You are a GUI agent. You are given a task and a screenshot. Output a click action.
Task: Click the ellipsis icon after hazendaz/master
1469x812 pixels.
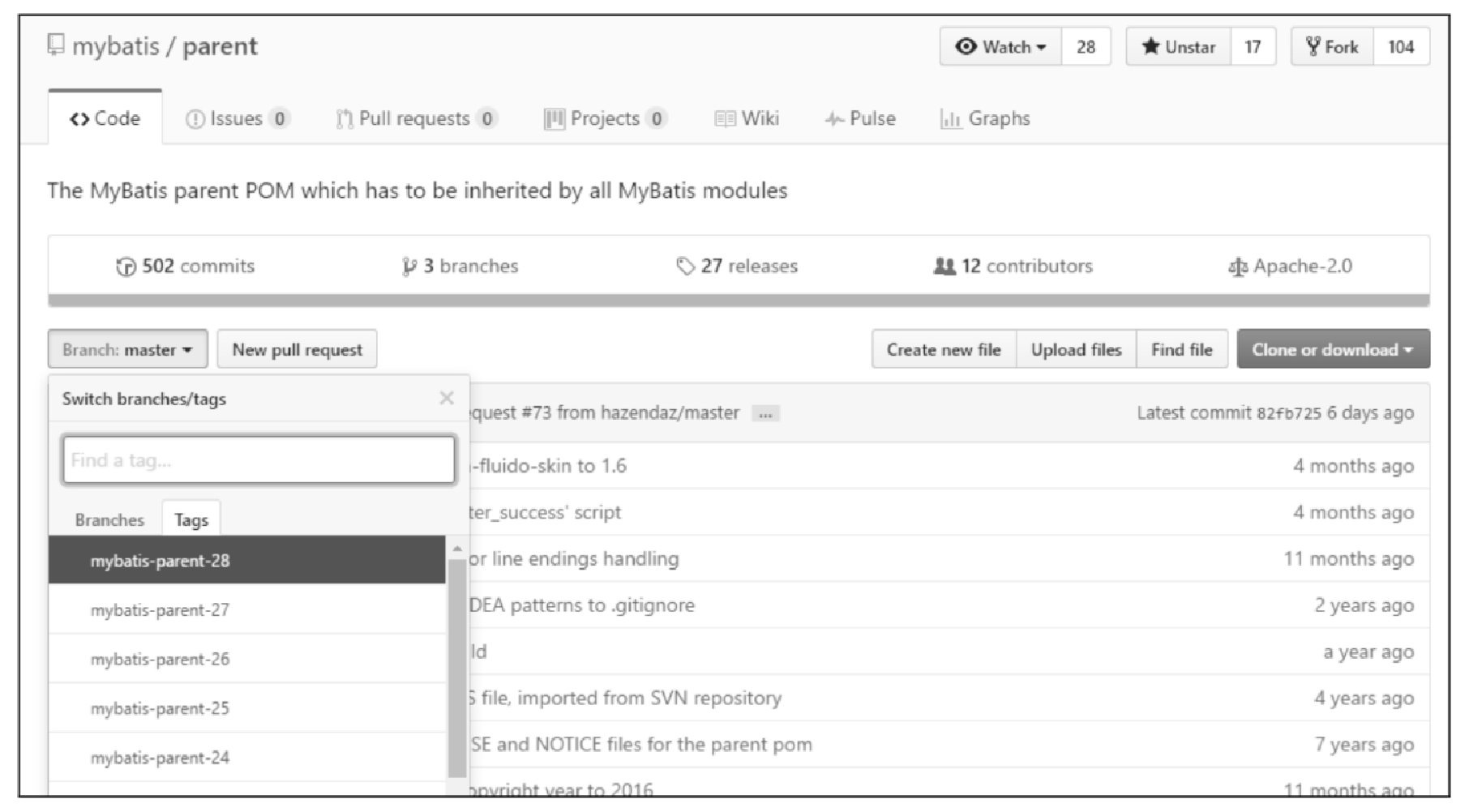765,413
